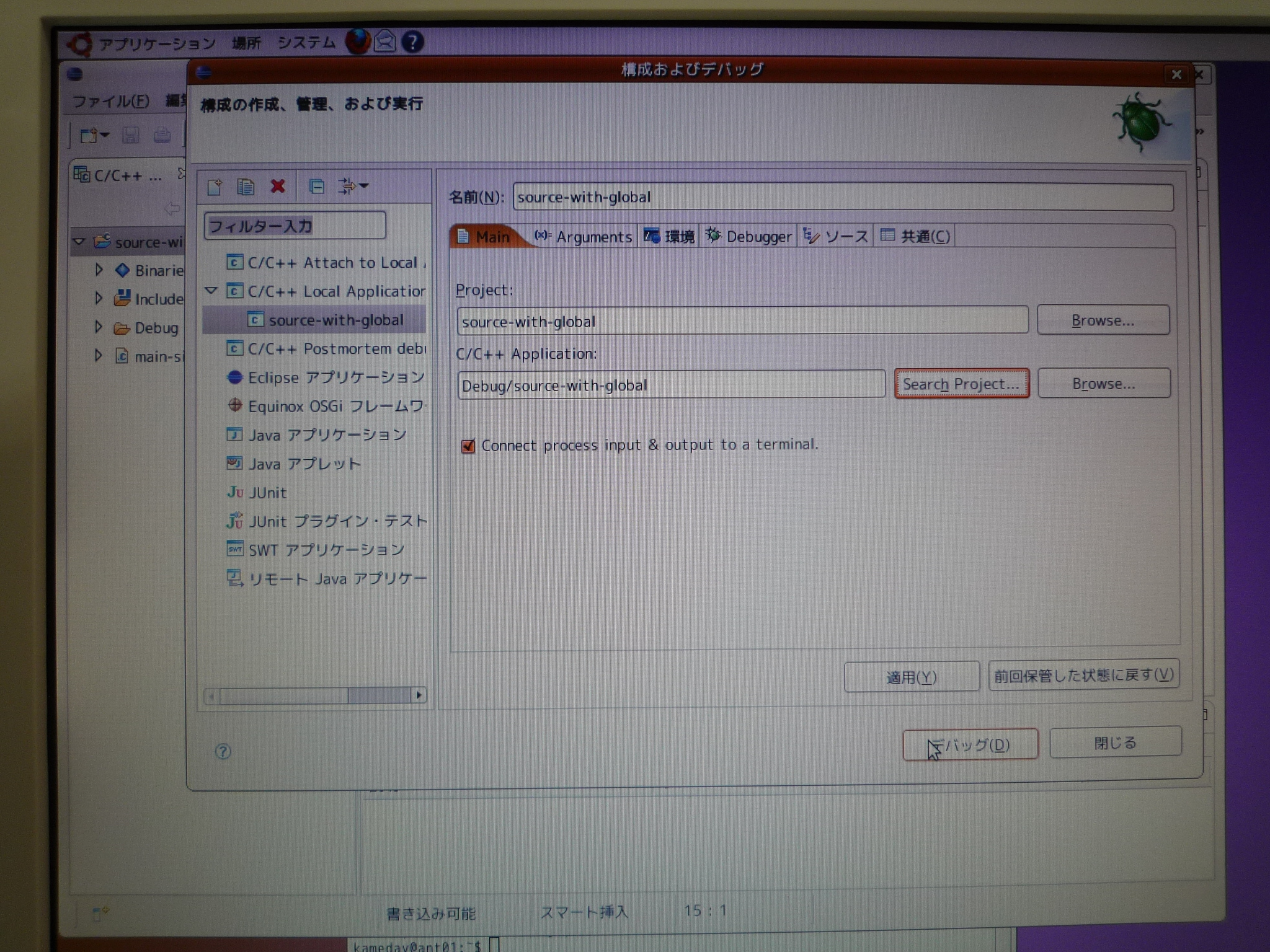Screen dimensions: 1270x952
Task: Click the Duplicate launch configuration icon
Action: point(246,186)
